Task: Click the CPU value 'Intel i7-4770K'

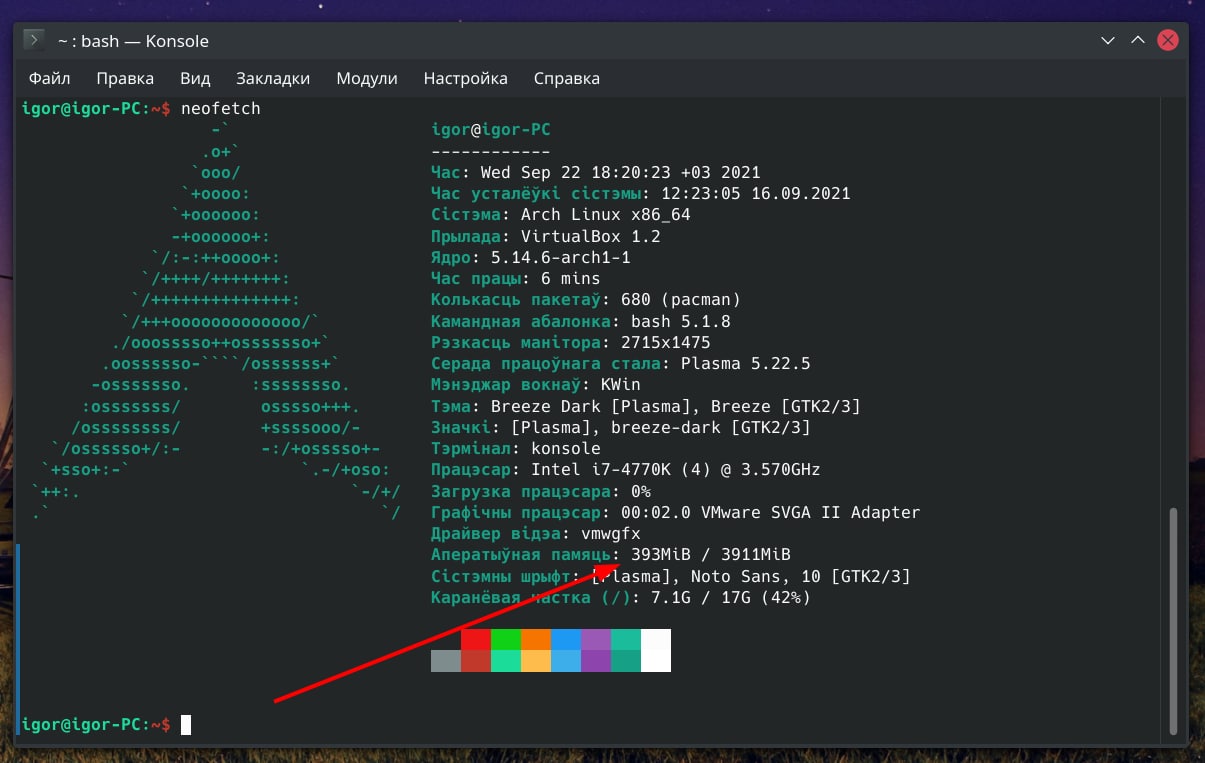Action: [601, 469]
